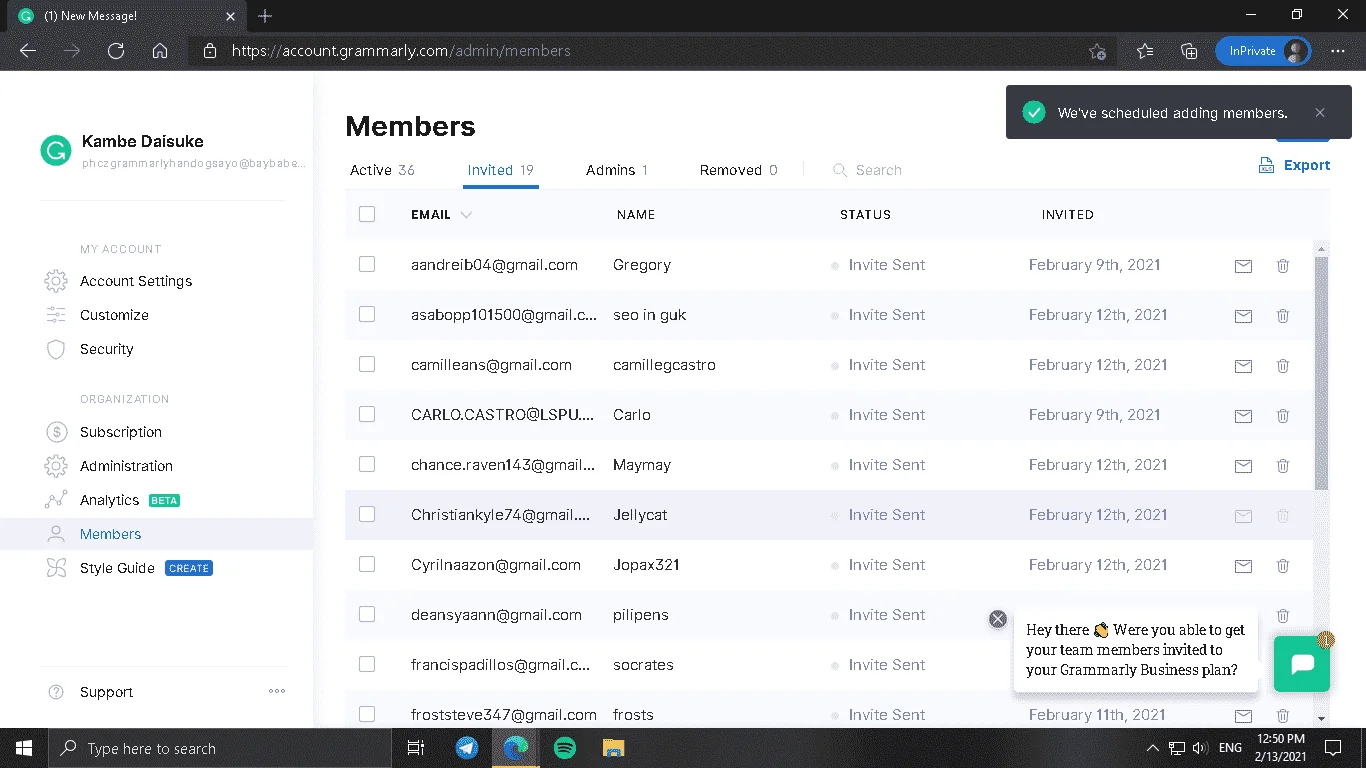This screenshot has height=768, width=1366.
Task: Open the more options dots beside Support
Action: pyautogui.click(x=277, y=691)
